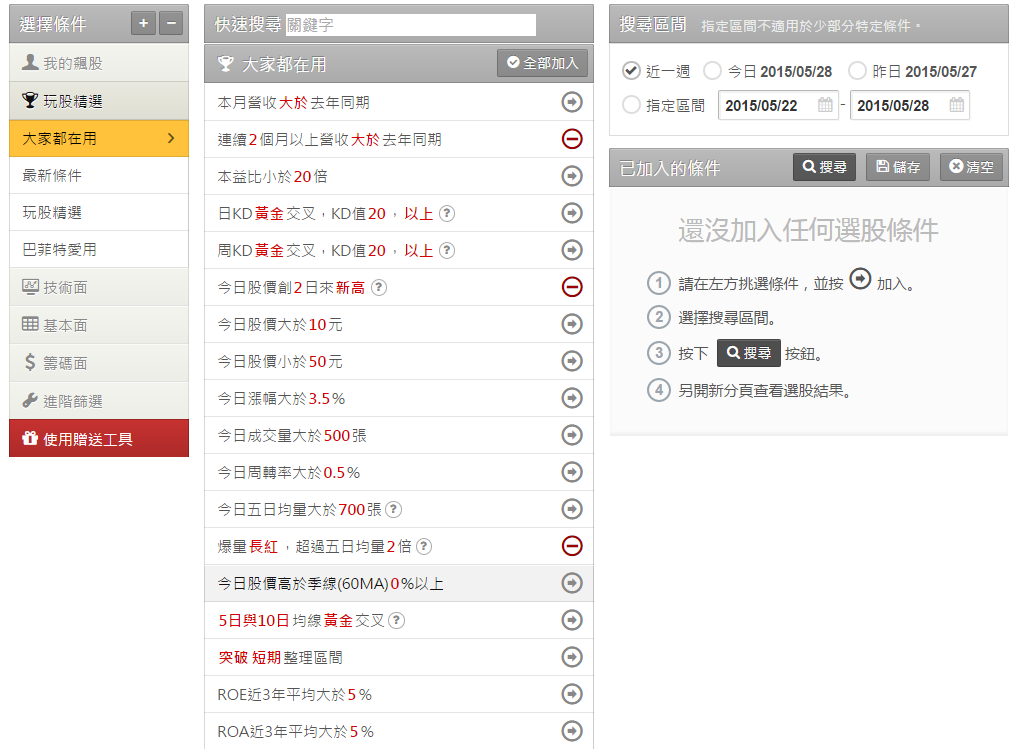
Task: Click end date field 2015/05/28
Action: 910,105
